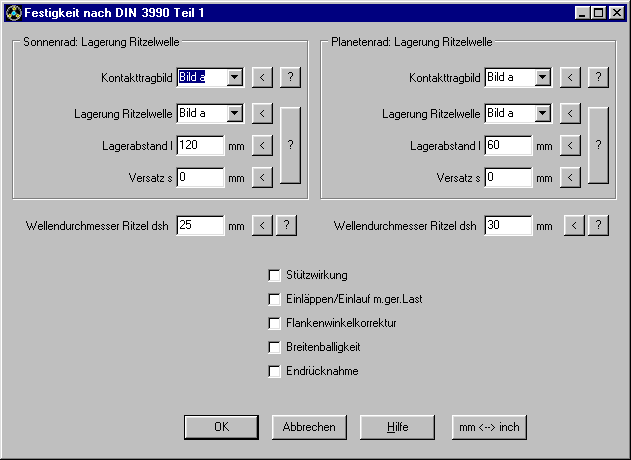Click the OK button
The width and height of the screenshot is (631, 460).
click(221, 426)
